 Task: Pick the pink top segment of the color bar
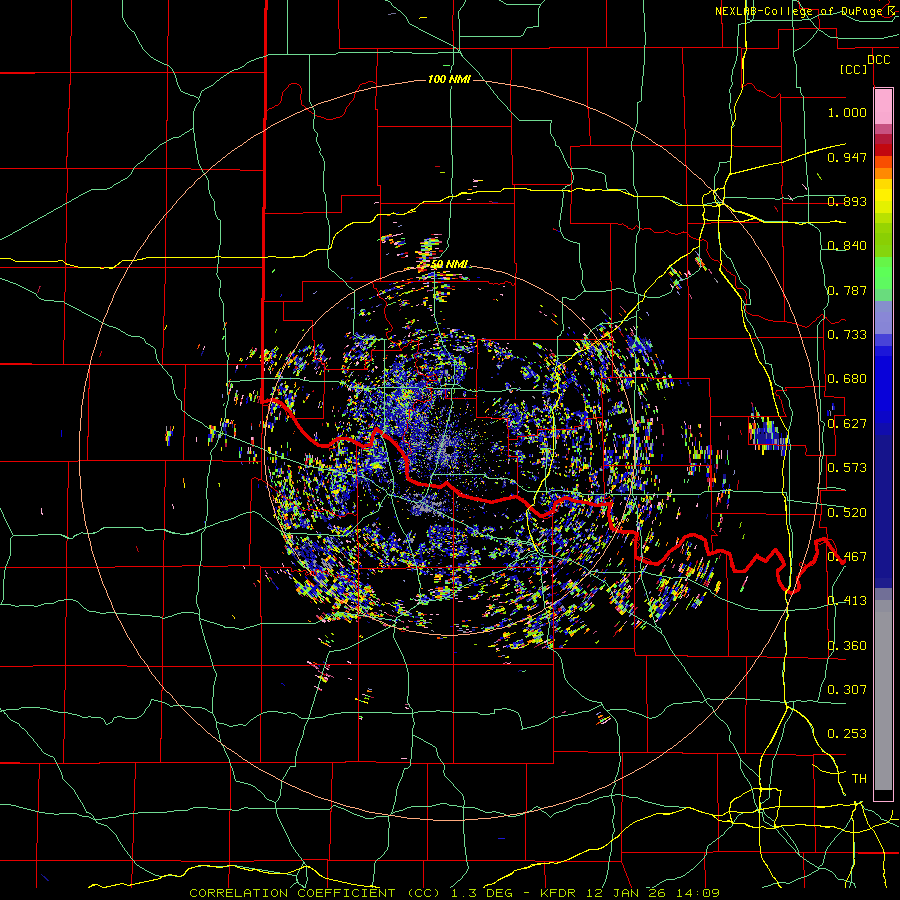tap(883, 106)
